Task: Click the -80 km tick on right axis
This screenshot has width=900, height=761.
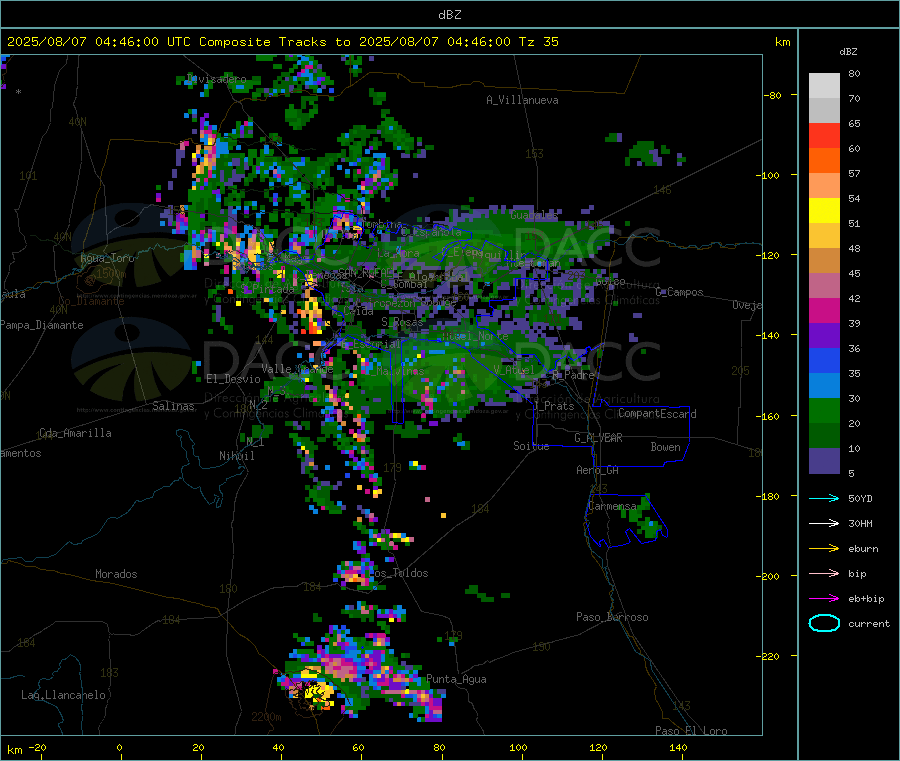Action: point(772,95)
